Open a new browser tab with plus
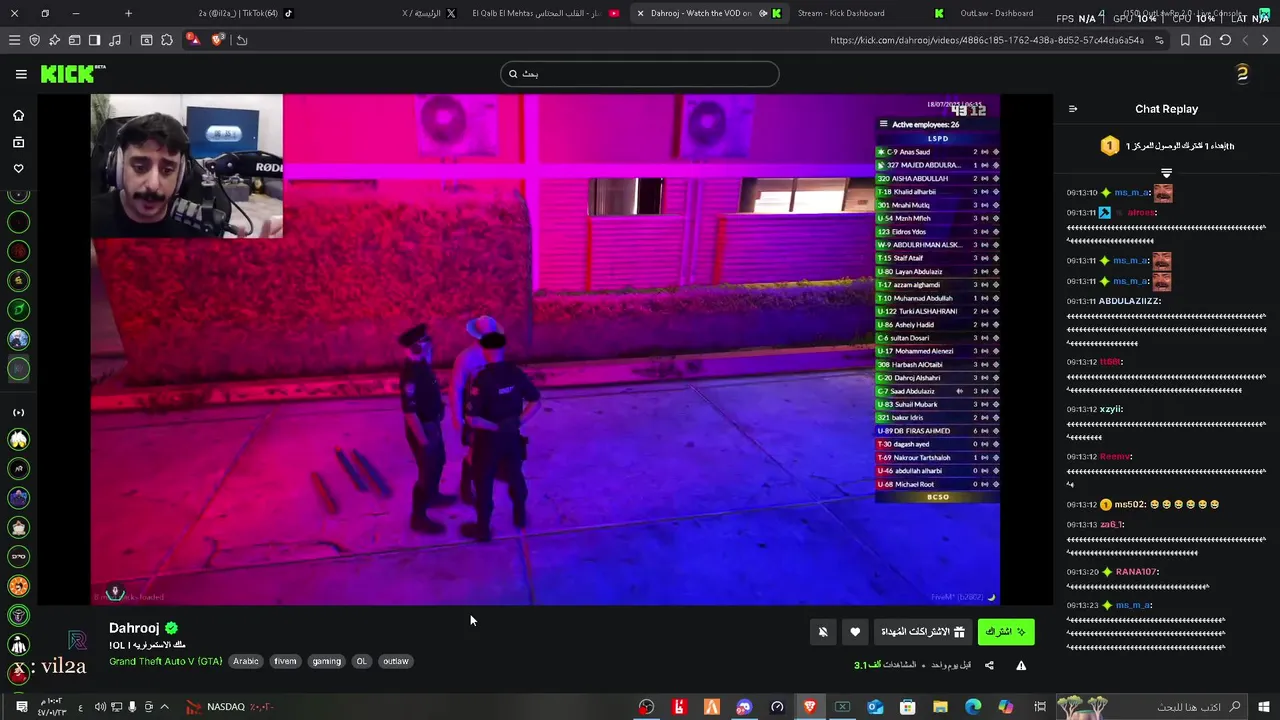Viewport: 1280px width, 720px height. point(128,13)
